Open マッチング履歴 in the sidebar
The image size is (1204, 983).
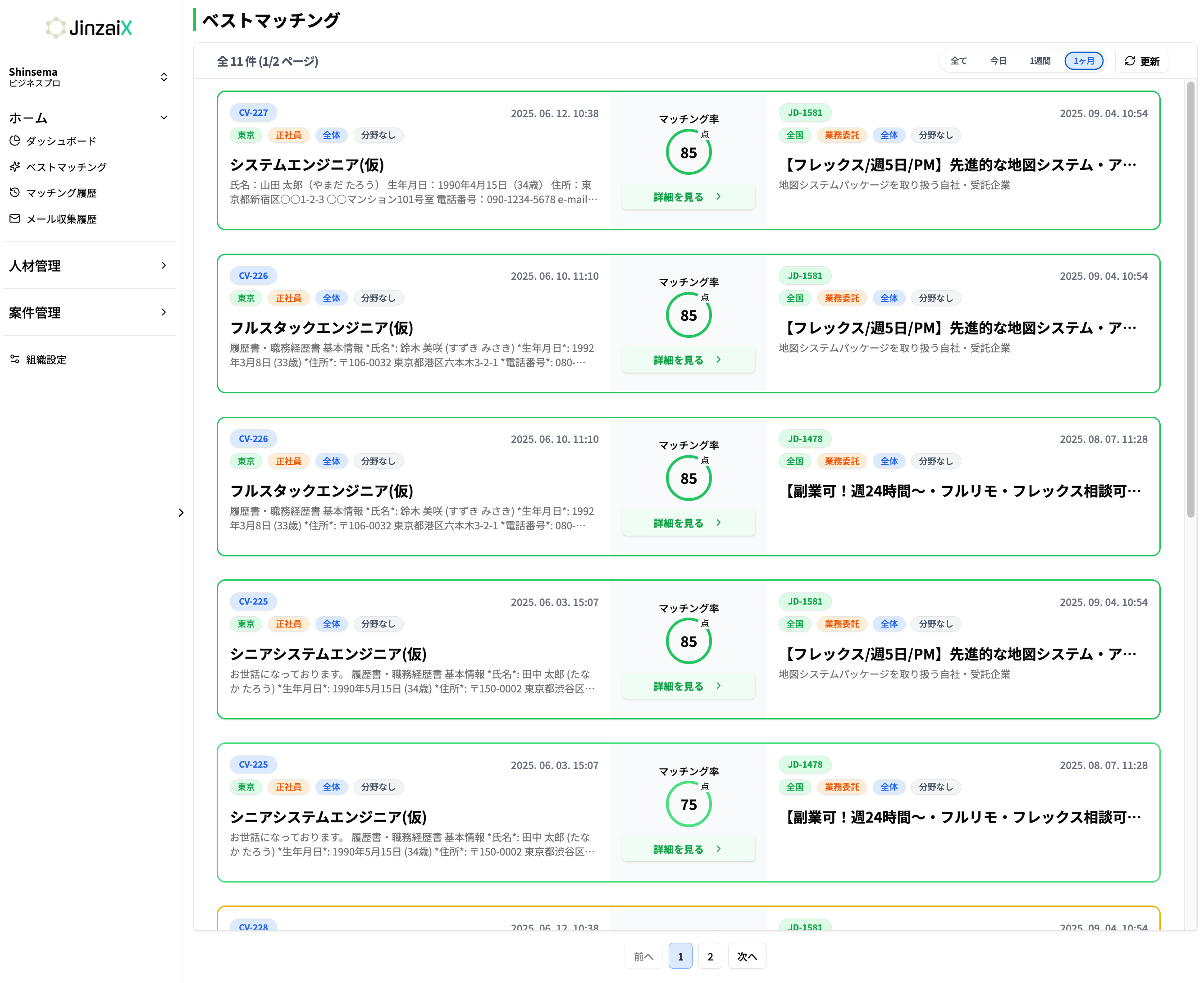61,193
